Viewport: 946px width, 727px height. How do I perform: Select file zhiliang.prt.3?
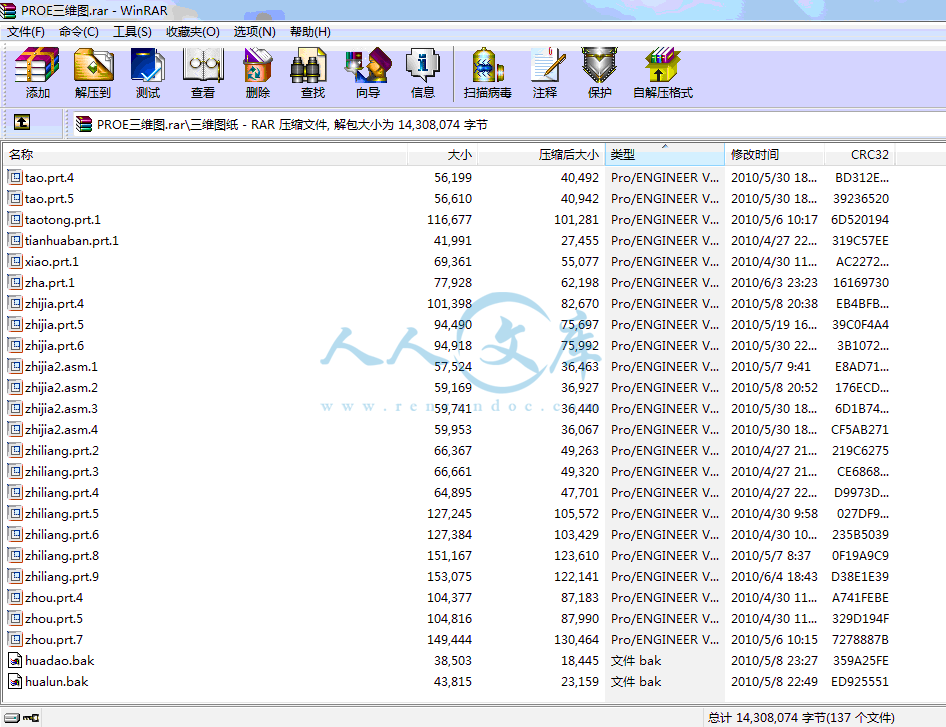click(x=62, y=472)
